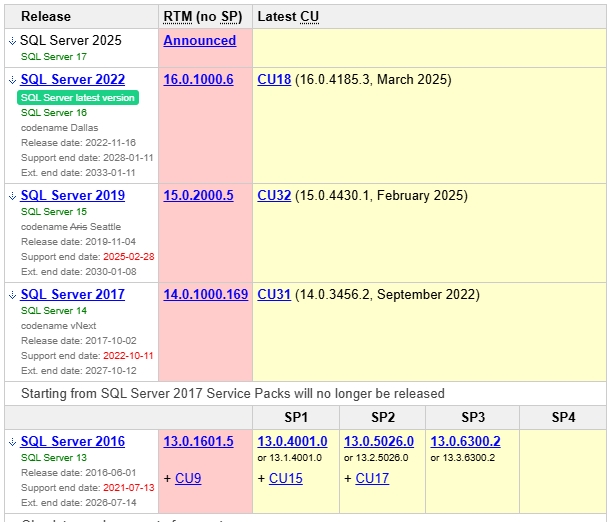Open the CU31 link for SQL Server 2017
Viewport: 616px width, 522px height.
pos(274,294)
